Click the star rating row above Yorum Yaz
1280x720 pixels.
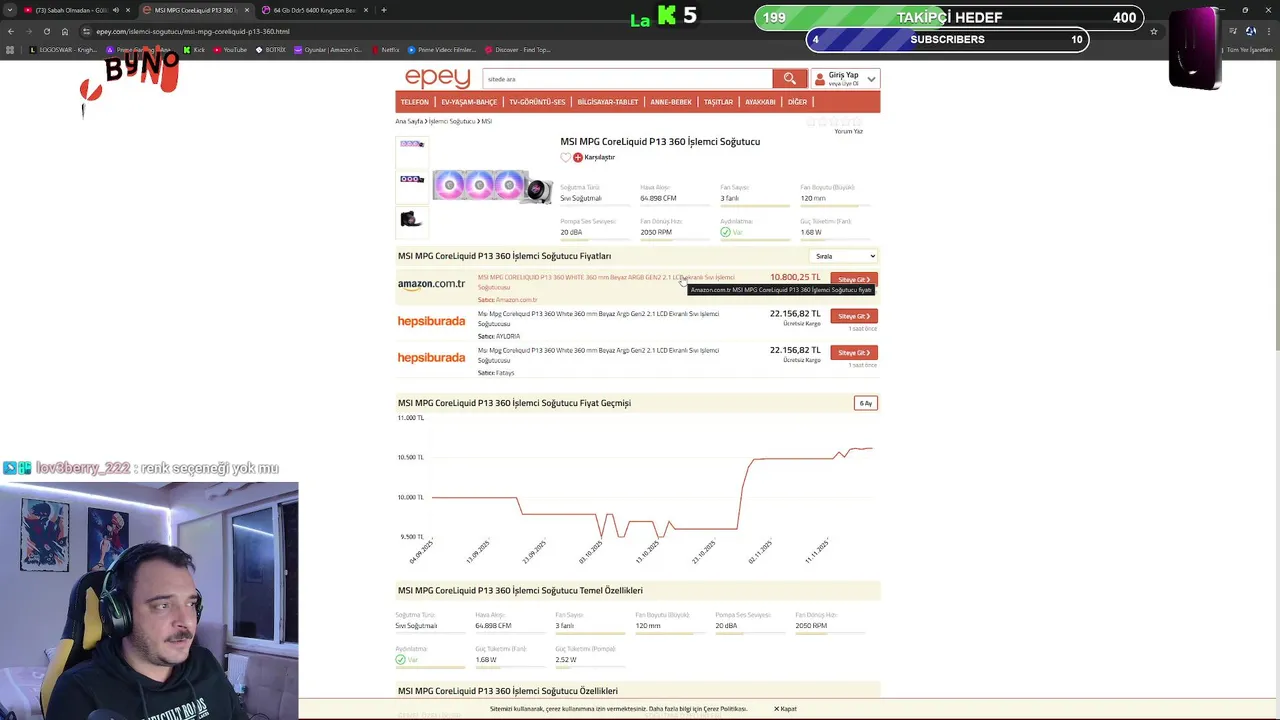tap(834, 122)
